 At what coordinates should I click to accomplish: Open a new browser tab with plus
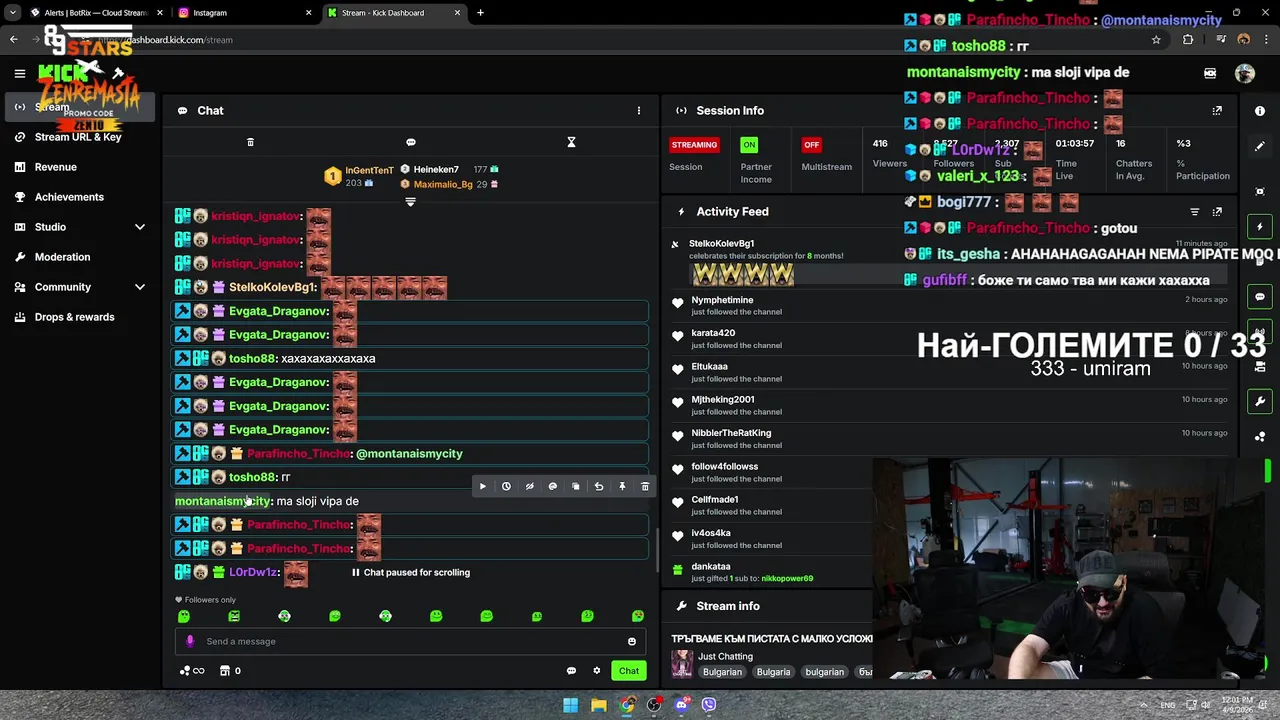(x=480, y=13)
